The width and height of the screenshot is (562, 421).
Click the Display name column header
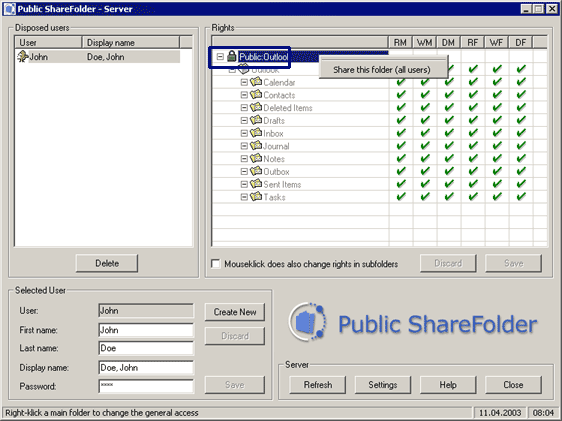131,42
